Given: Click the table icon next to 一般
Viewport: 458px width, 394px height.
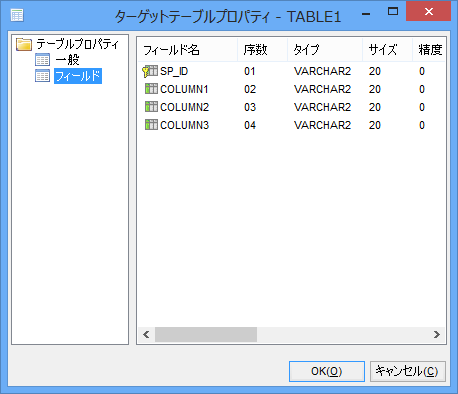Looking at the screenshot, I should tap(42, 60).
